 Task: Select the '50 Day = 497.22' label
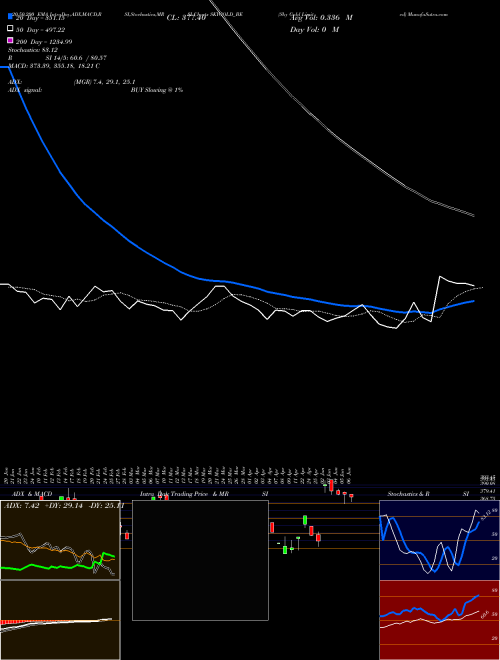click(40, 30)
